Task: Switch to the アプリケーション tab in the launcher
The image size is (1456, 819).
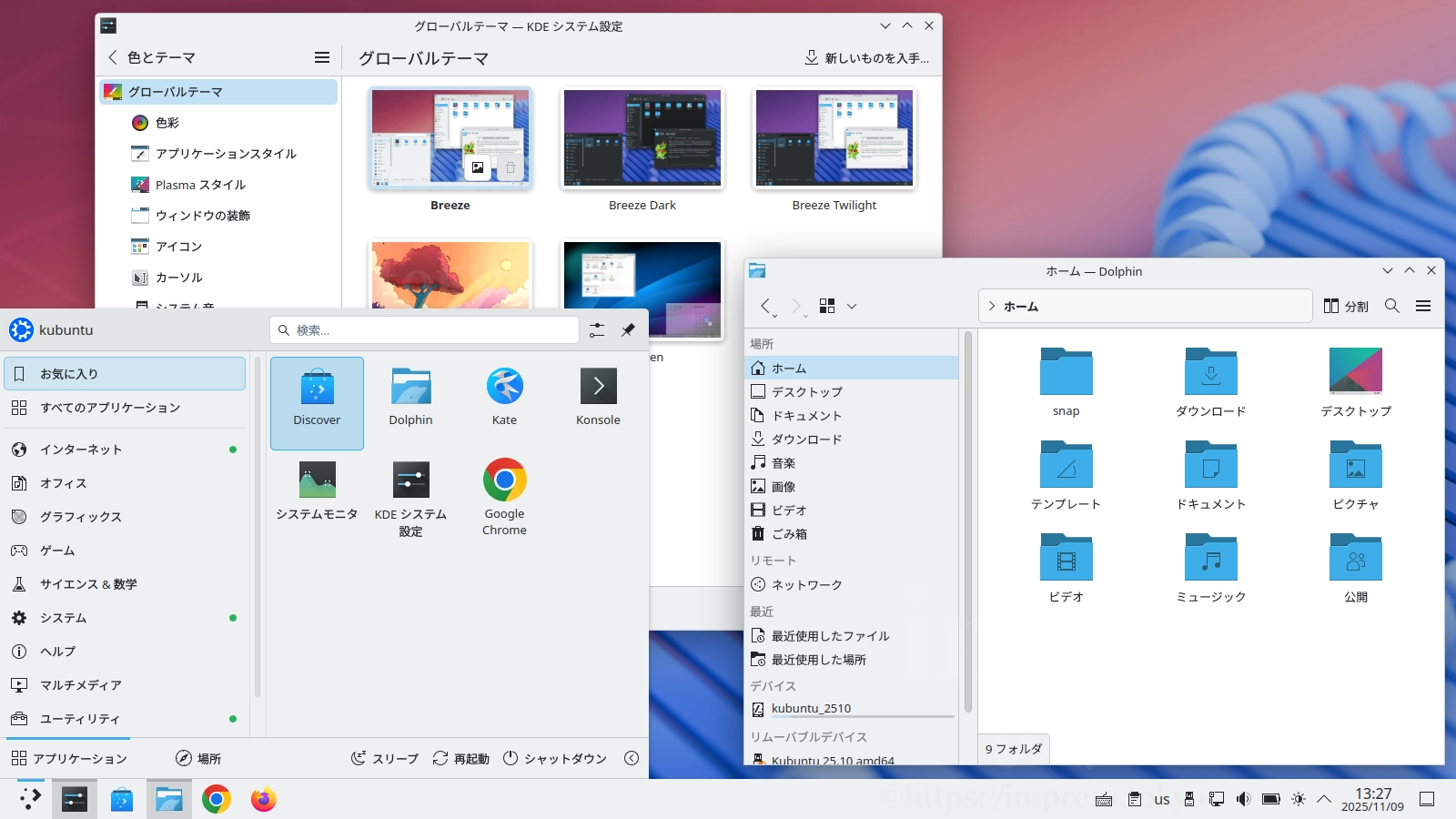Action: [x=69, y=758]
